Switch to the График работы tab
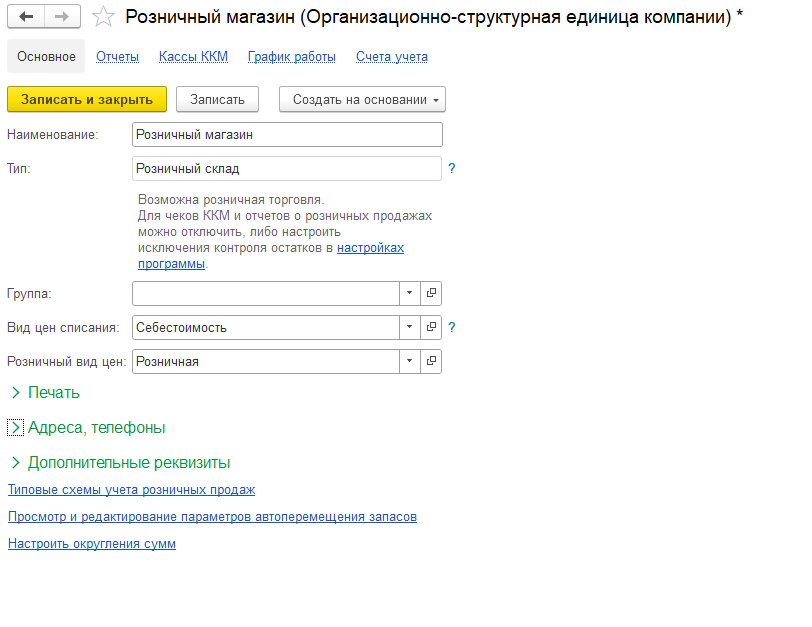This screenshot has width=812, height=627. [x=291, y=57]
